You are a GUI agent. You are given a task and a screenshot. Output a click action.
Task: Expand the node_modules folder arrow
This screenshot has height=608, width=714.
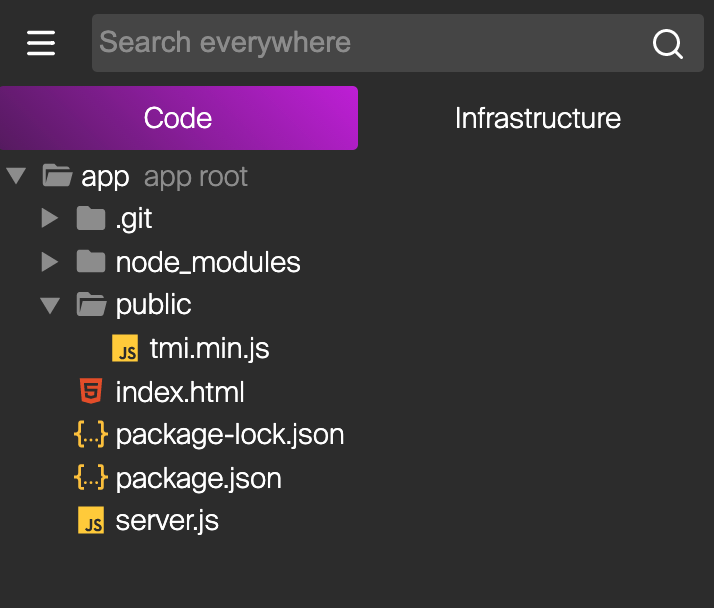pyautogui.click(x=49, y=262)
